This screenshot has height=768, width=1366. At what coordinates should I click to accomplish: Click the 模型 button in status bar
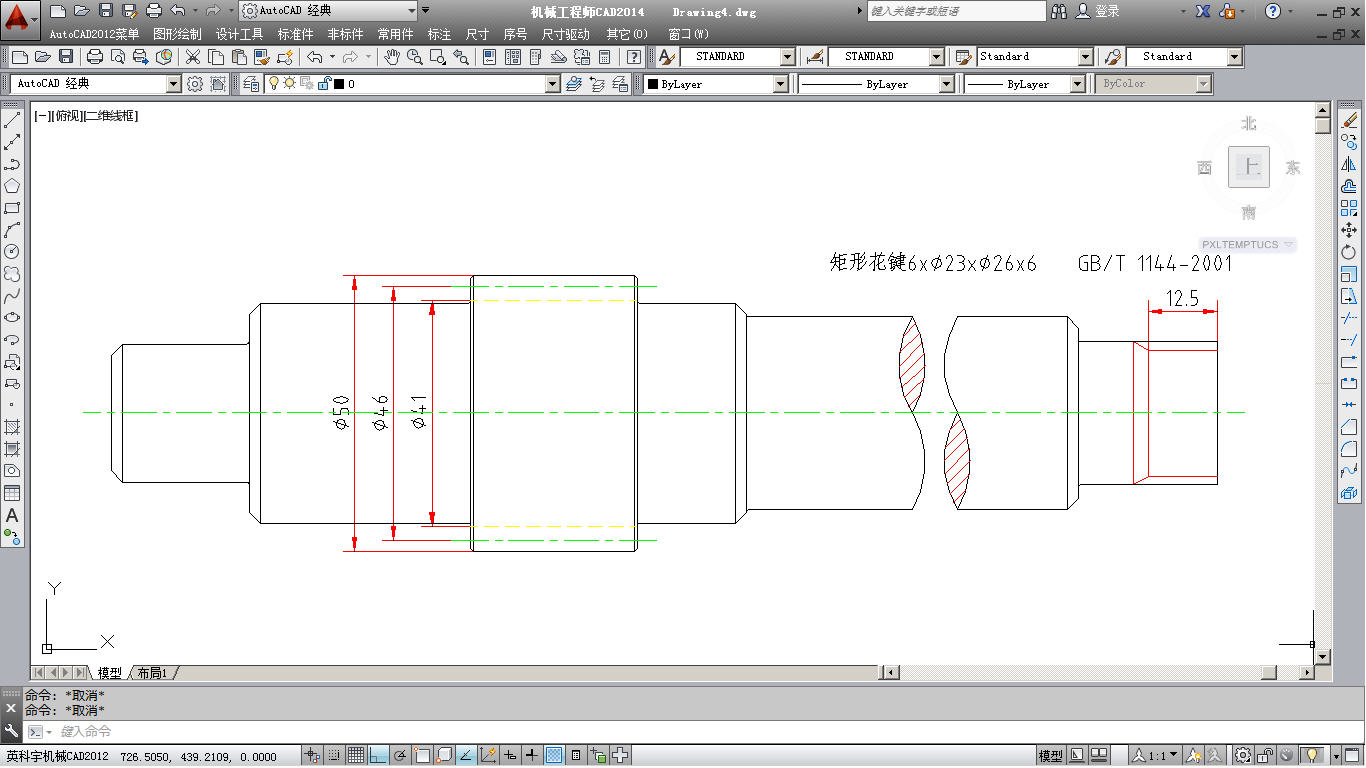pos(1050,756)
